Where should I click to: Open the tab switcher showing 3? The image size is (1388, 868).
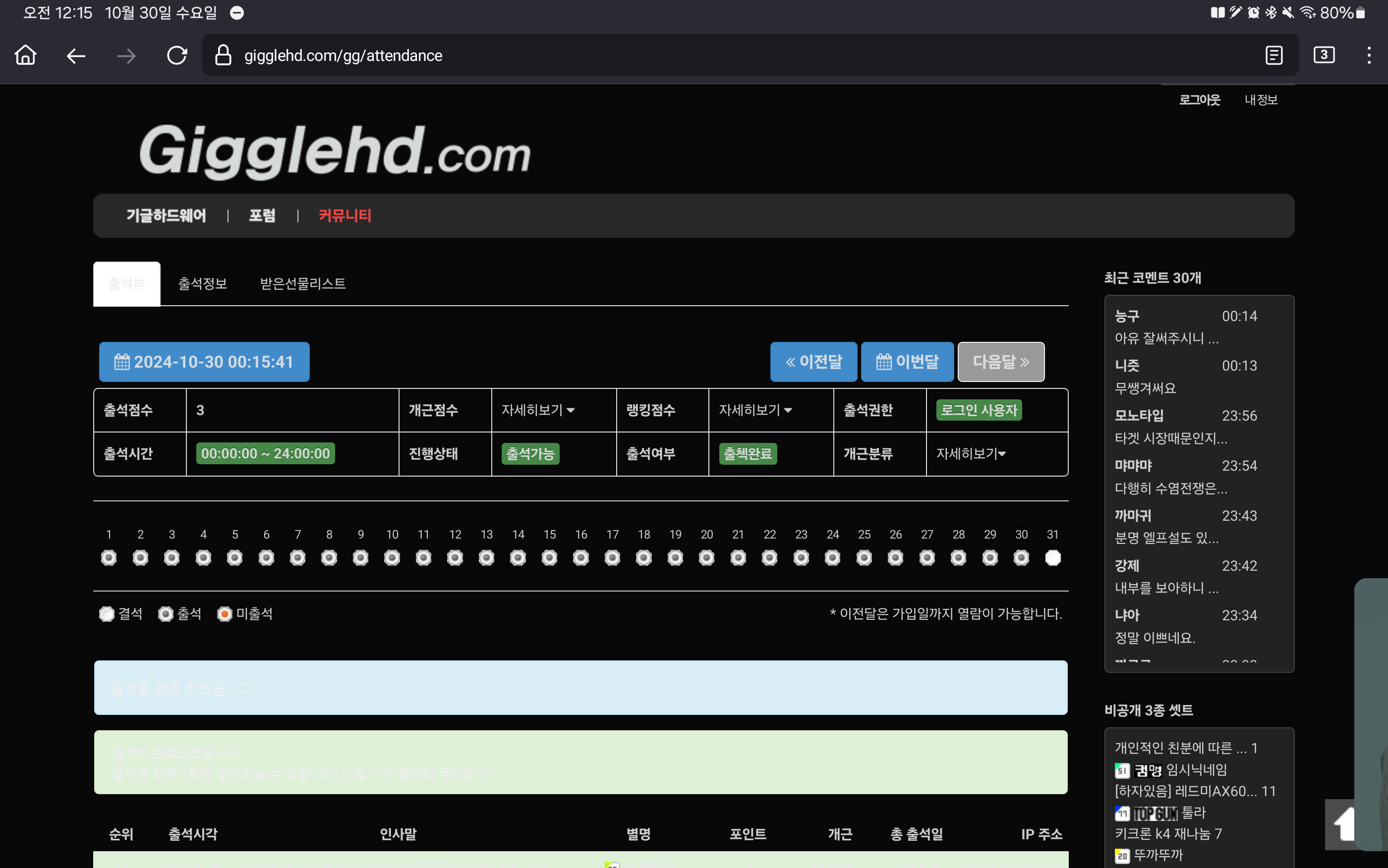(x=1324, y=55)
